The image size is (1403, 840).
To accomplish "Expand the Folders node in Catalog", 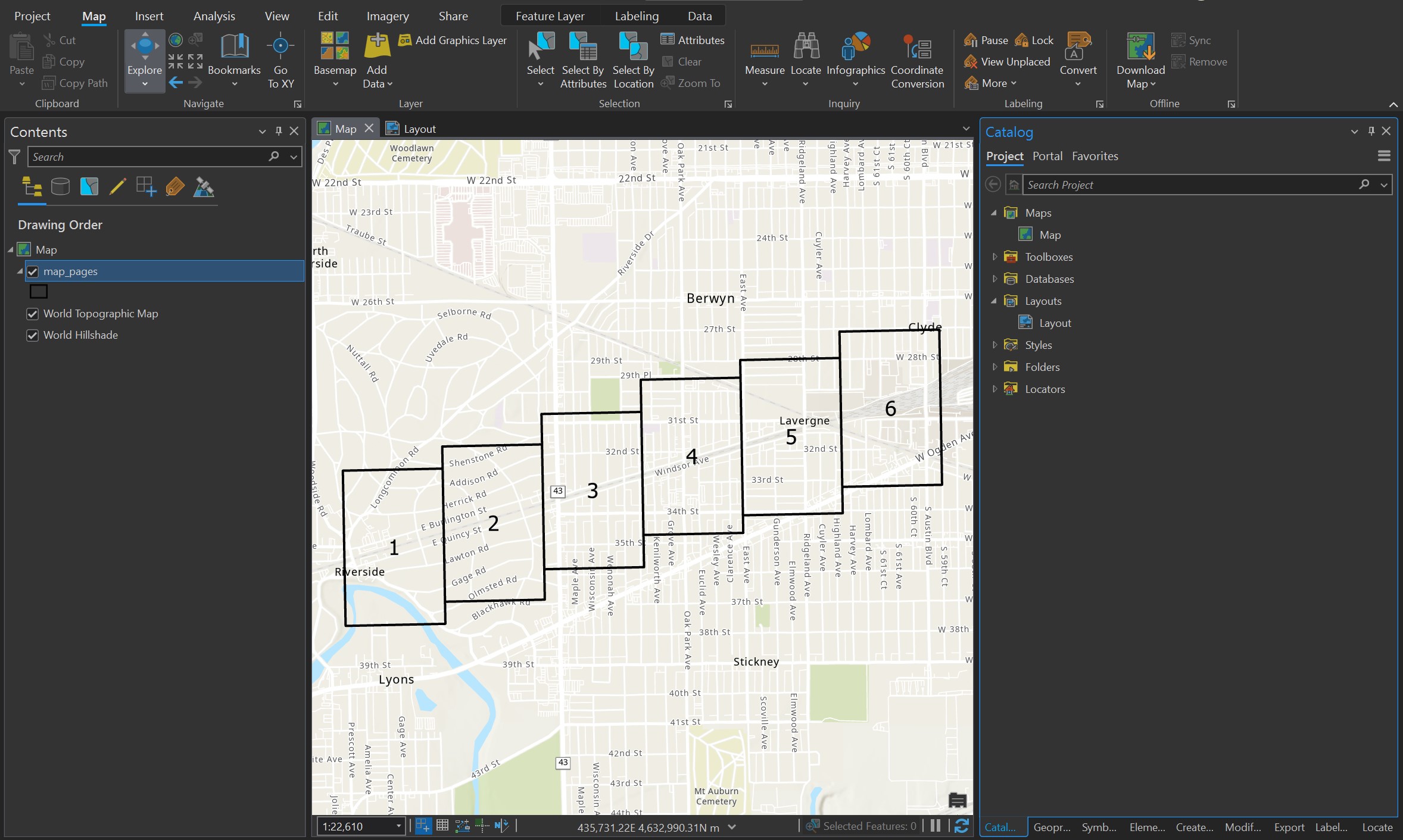I will click(994, 367).
